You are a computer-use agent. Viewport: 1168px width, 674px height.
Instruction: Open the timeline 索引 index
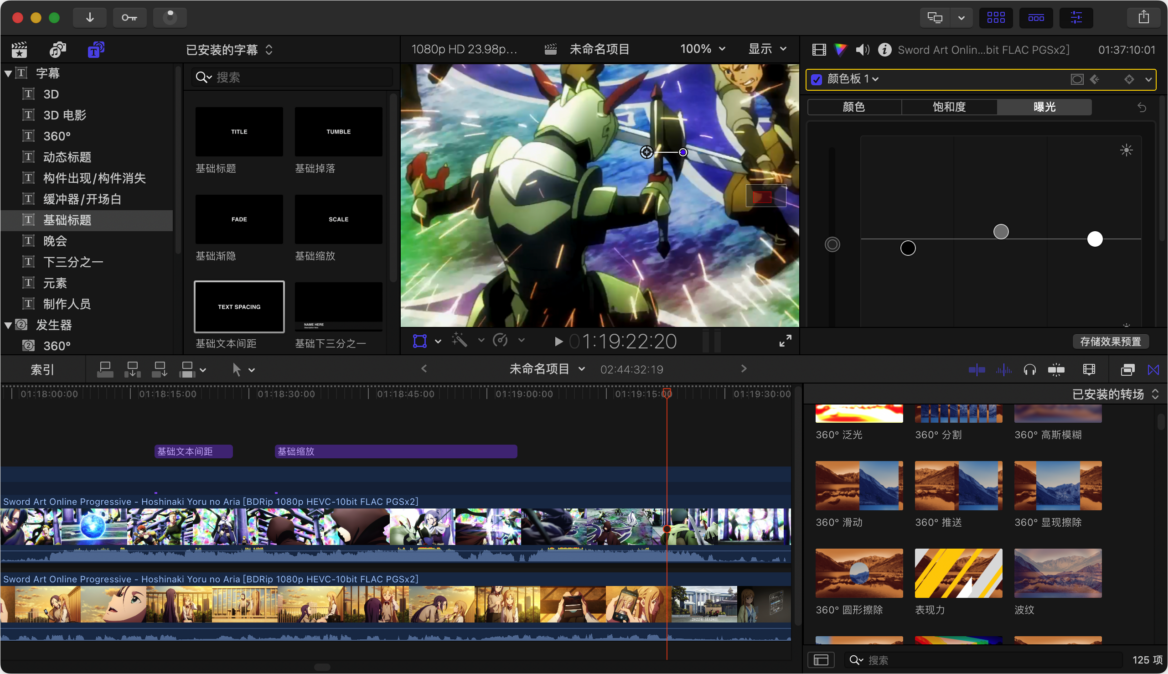[42, 369]
